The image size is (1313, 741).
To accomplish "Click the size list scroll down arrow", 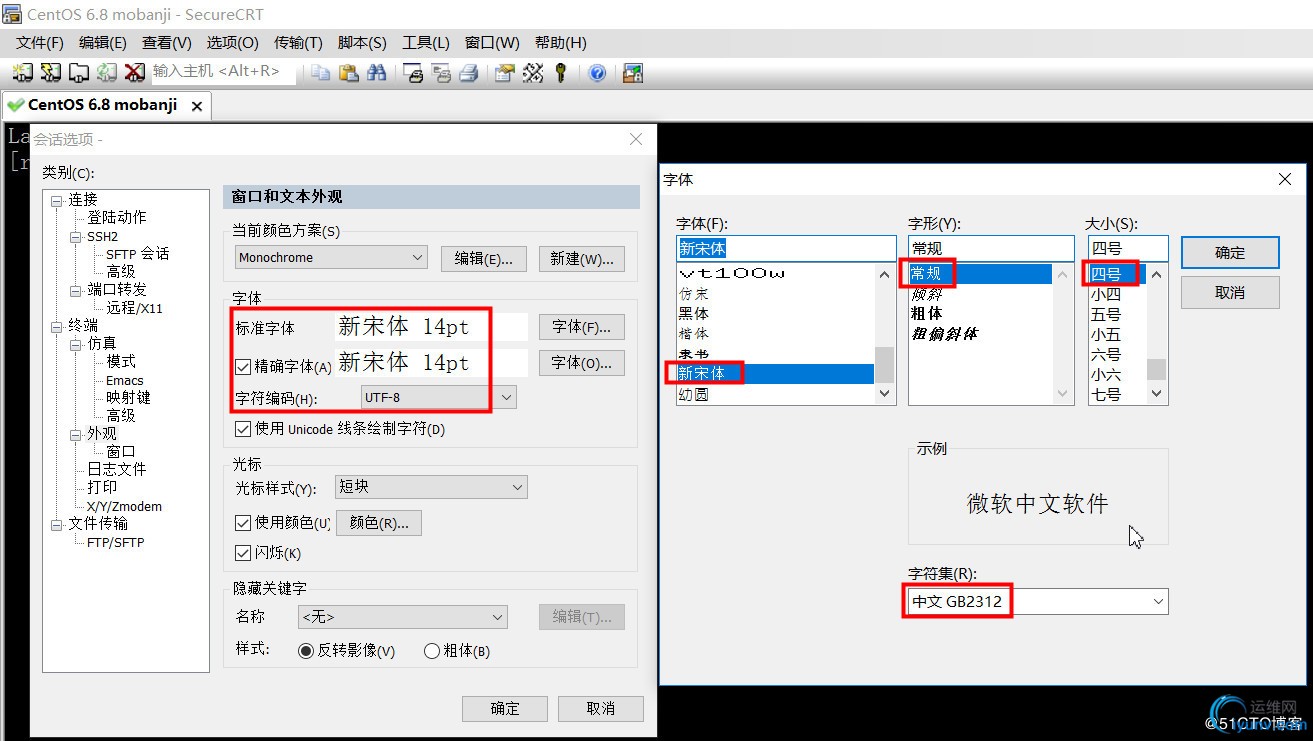I will pos(1157,394).
